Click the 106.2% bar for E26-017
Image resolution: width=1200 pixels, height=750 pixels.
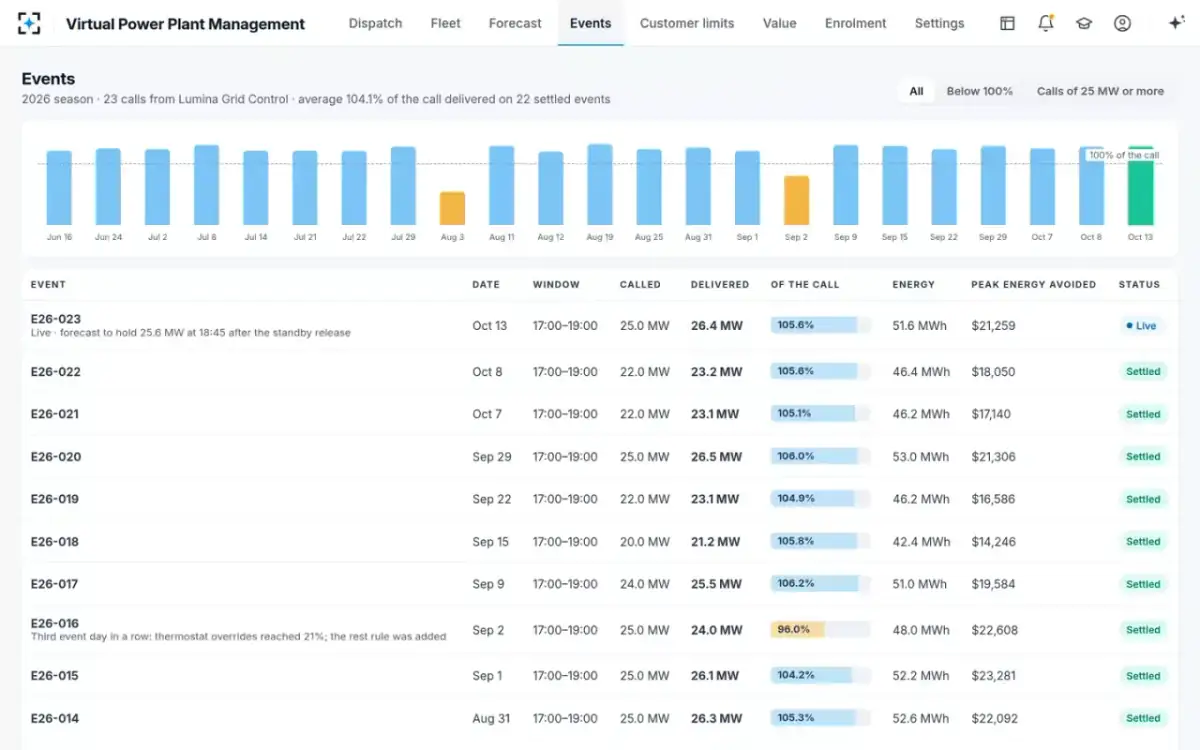click(x=820, y=584)
